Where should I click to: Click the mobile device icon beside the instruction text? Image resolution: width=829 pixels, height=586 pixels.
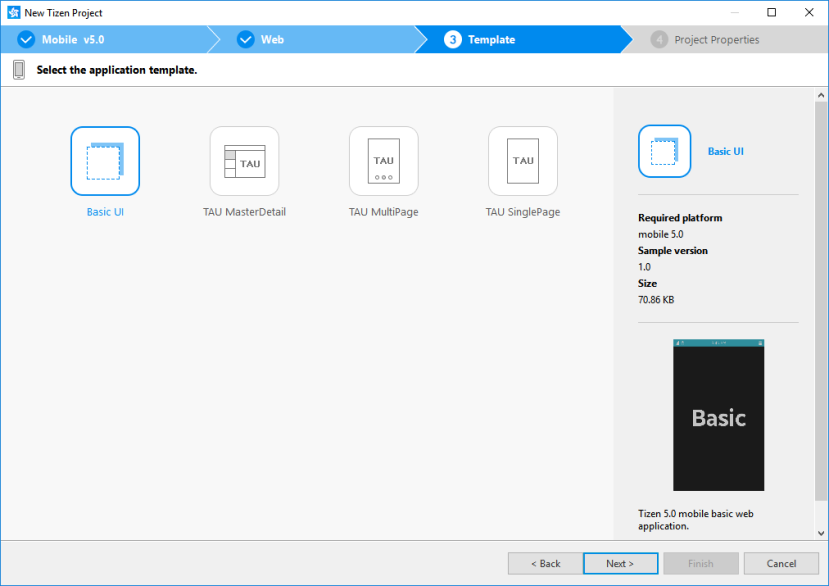click(x=18, y=69)
